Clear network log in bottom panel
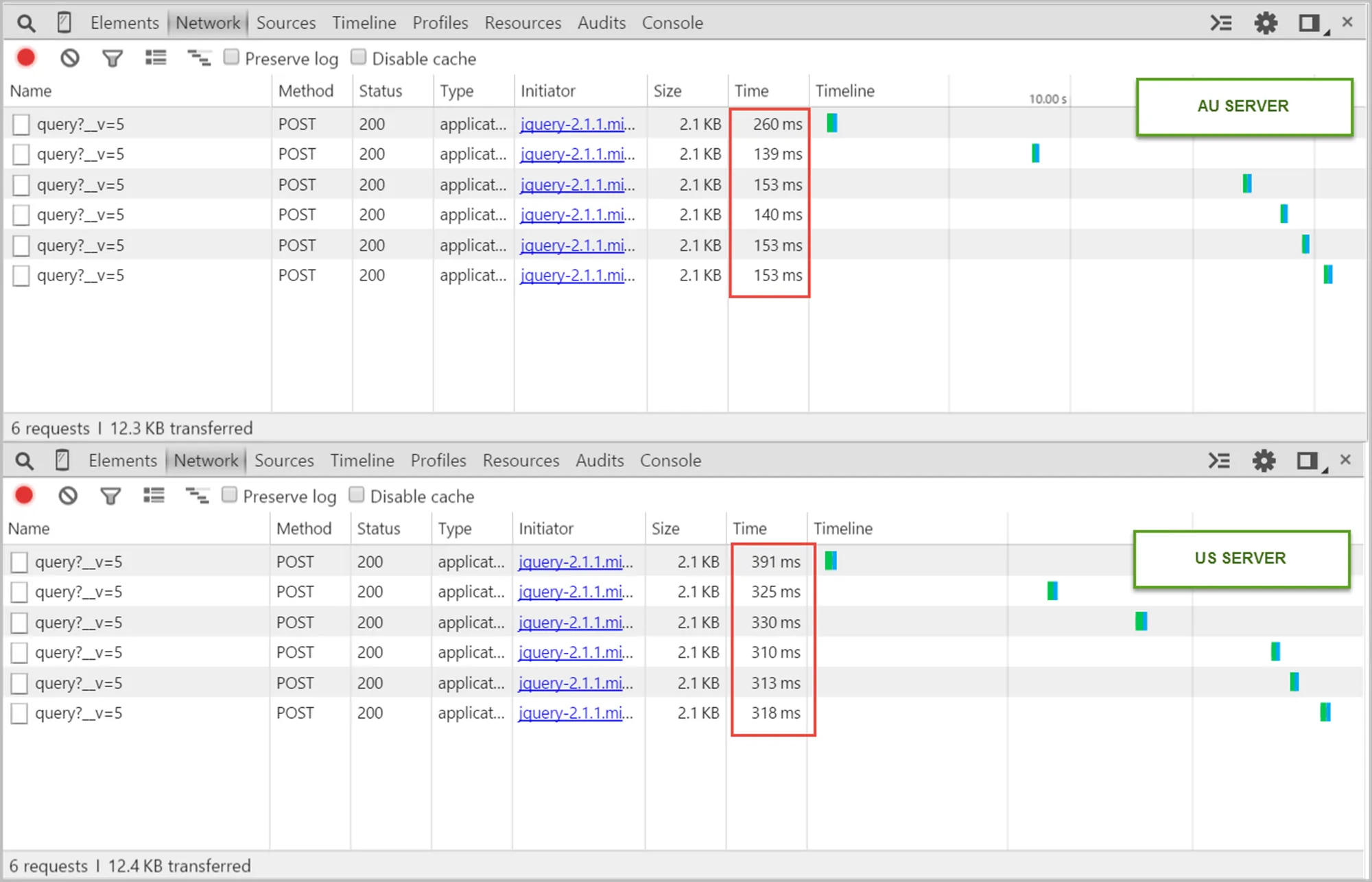Image resolution: width=1372 pixels, height=882 pixels. point(67,496)
